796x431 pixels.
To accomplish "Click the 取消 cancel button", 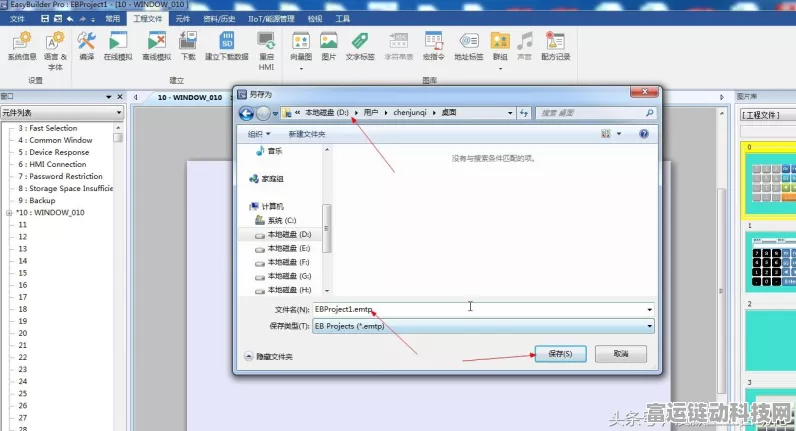I will point(621,354).
